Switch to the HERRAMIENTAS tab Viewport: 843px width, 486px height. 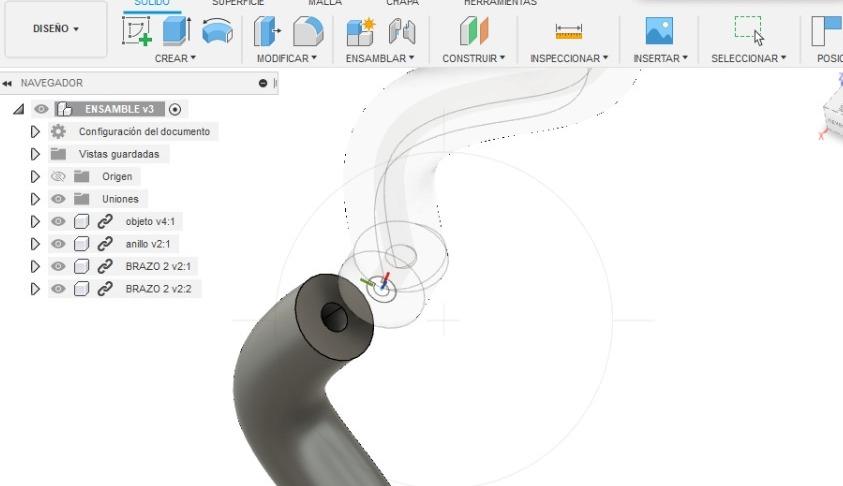coord(500,3)
